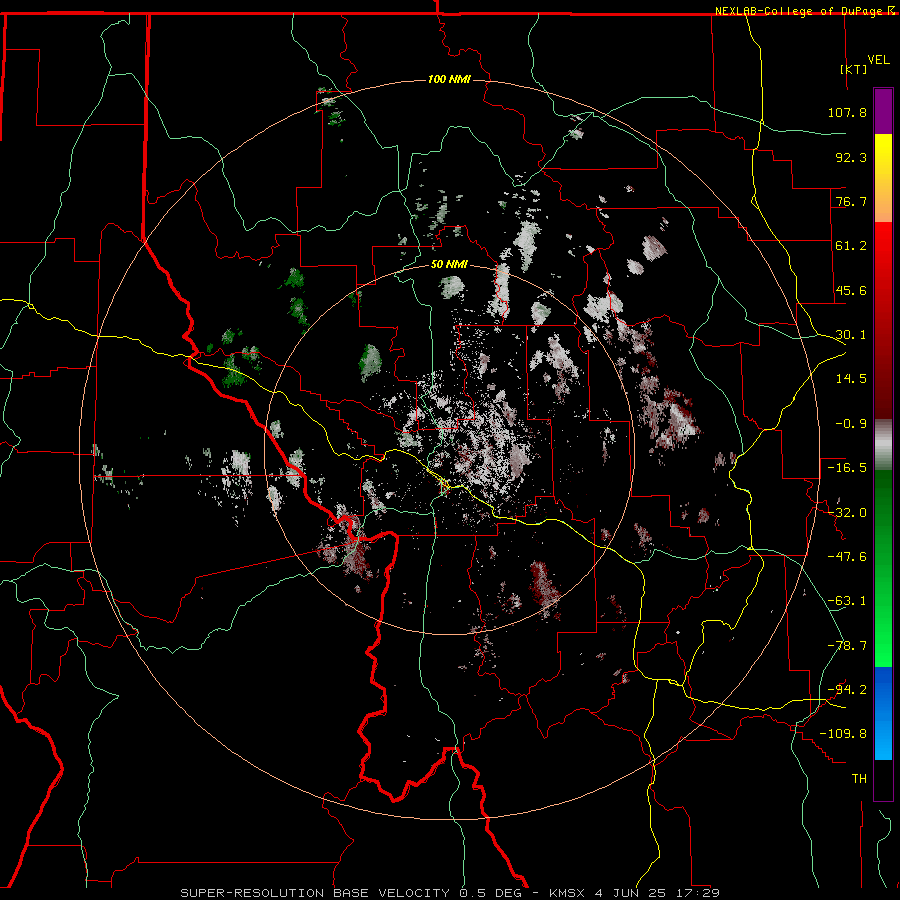Click the -63.1 velocity scale value
Viewport: 900px width, 900px height.
[847, 601]
